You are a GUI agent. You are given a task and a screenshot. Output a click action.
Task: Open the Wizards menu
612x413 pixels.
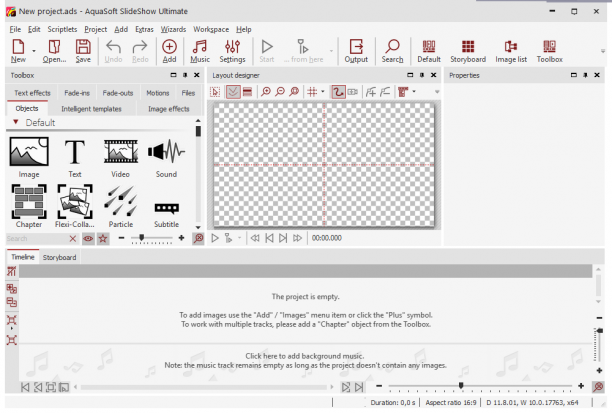click(x=173, y=29)
